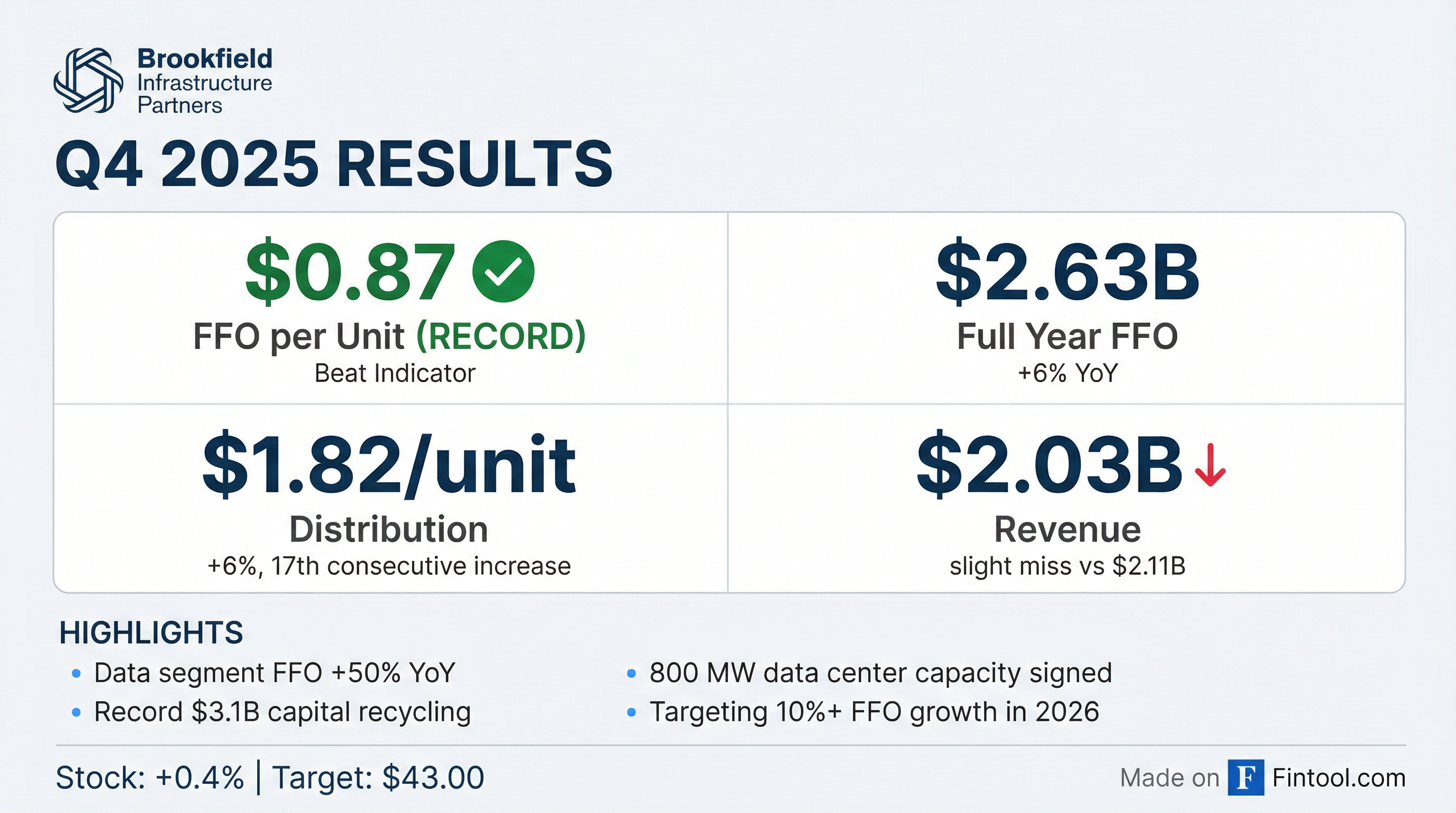The width and height of the screenshot is (1456, 813).
Task: Click the Stock: +0.4% text
Action: tap(150, 778)
